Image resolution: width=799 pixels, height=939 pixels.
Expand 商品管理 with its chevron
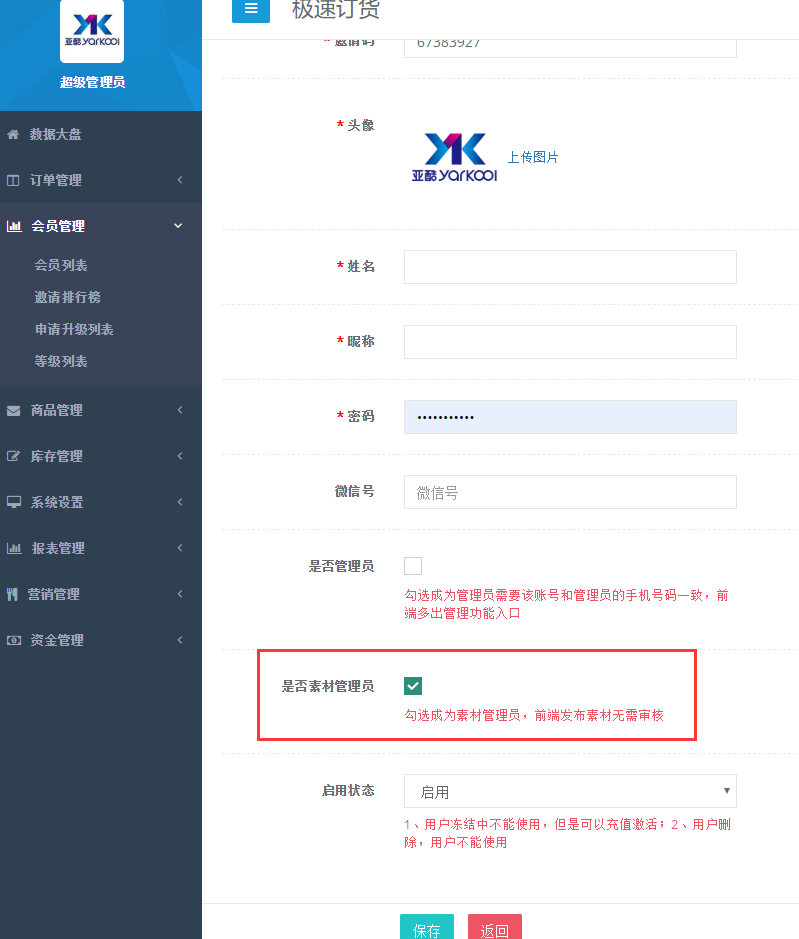pos(180,410)
